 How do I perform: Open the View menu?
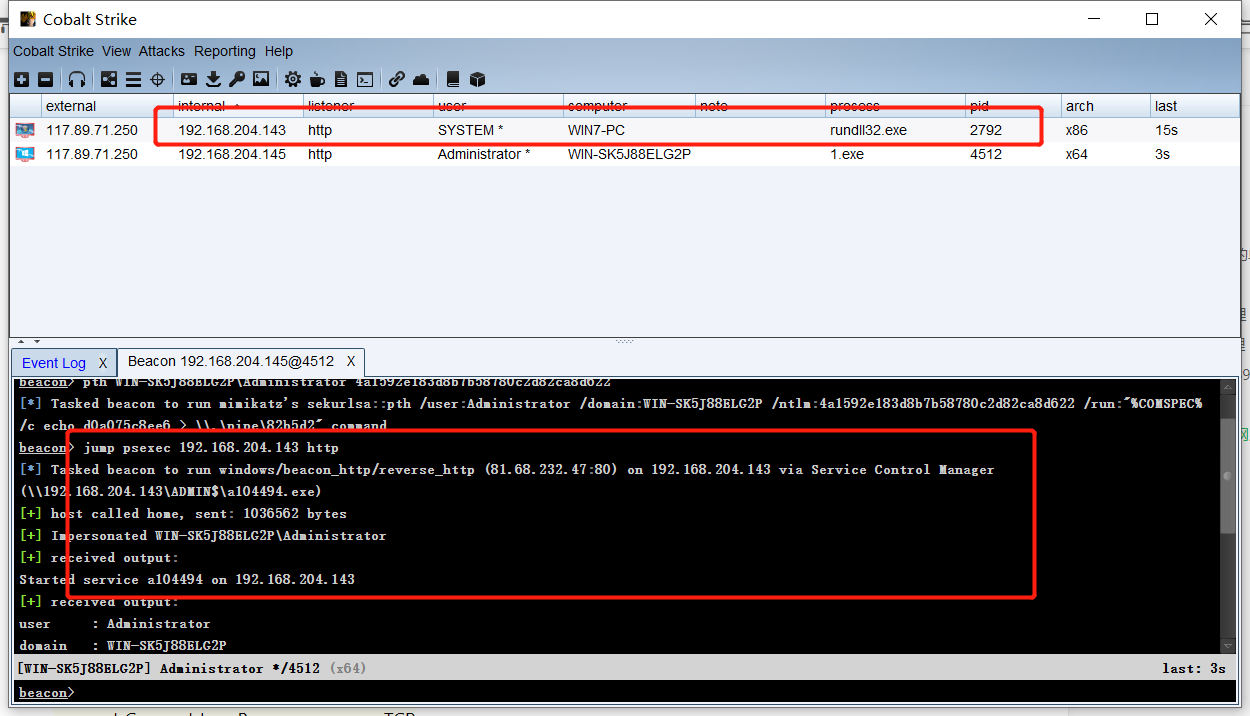point(116,51)
